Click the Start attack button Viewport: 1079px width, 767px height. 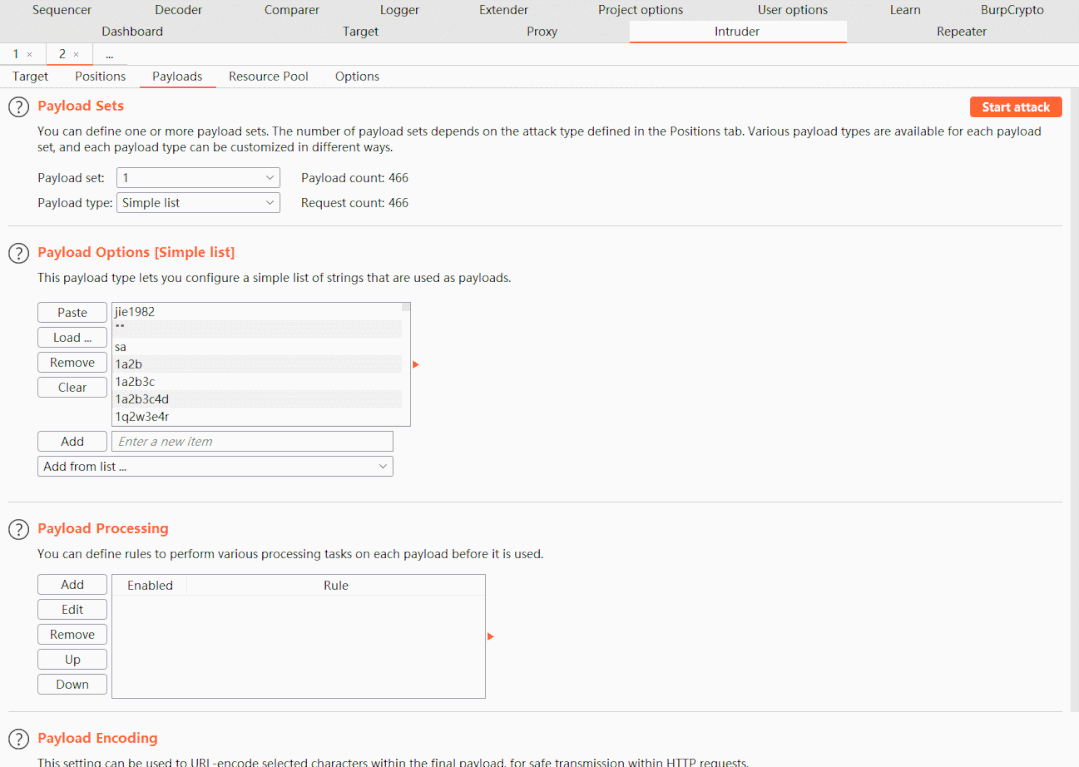[x=1016, y=107]
